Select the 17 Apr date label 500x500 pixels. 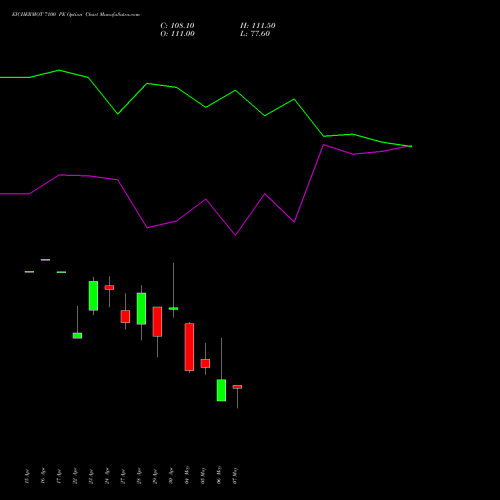click(x=59, y=476)
